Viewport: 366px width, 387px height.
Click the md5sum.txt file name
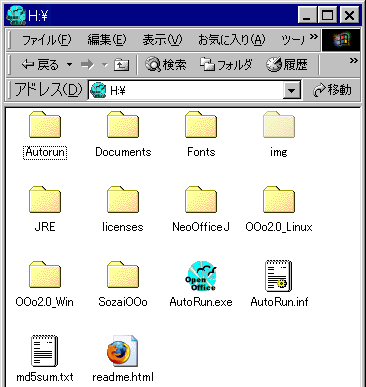tap(45, 377)
